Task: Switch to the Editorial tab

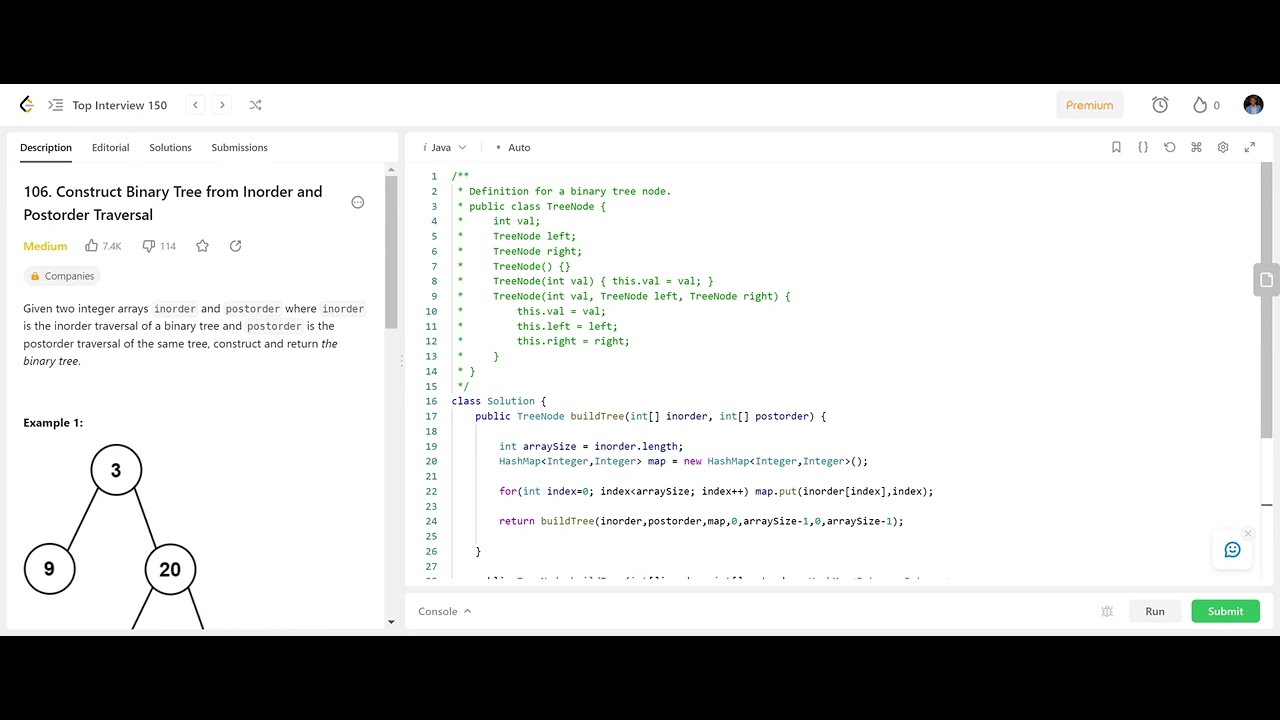Action: pos(110,147)
